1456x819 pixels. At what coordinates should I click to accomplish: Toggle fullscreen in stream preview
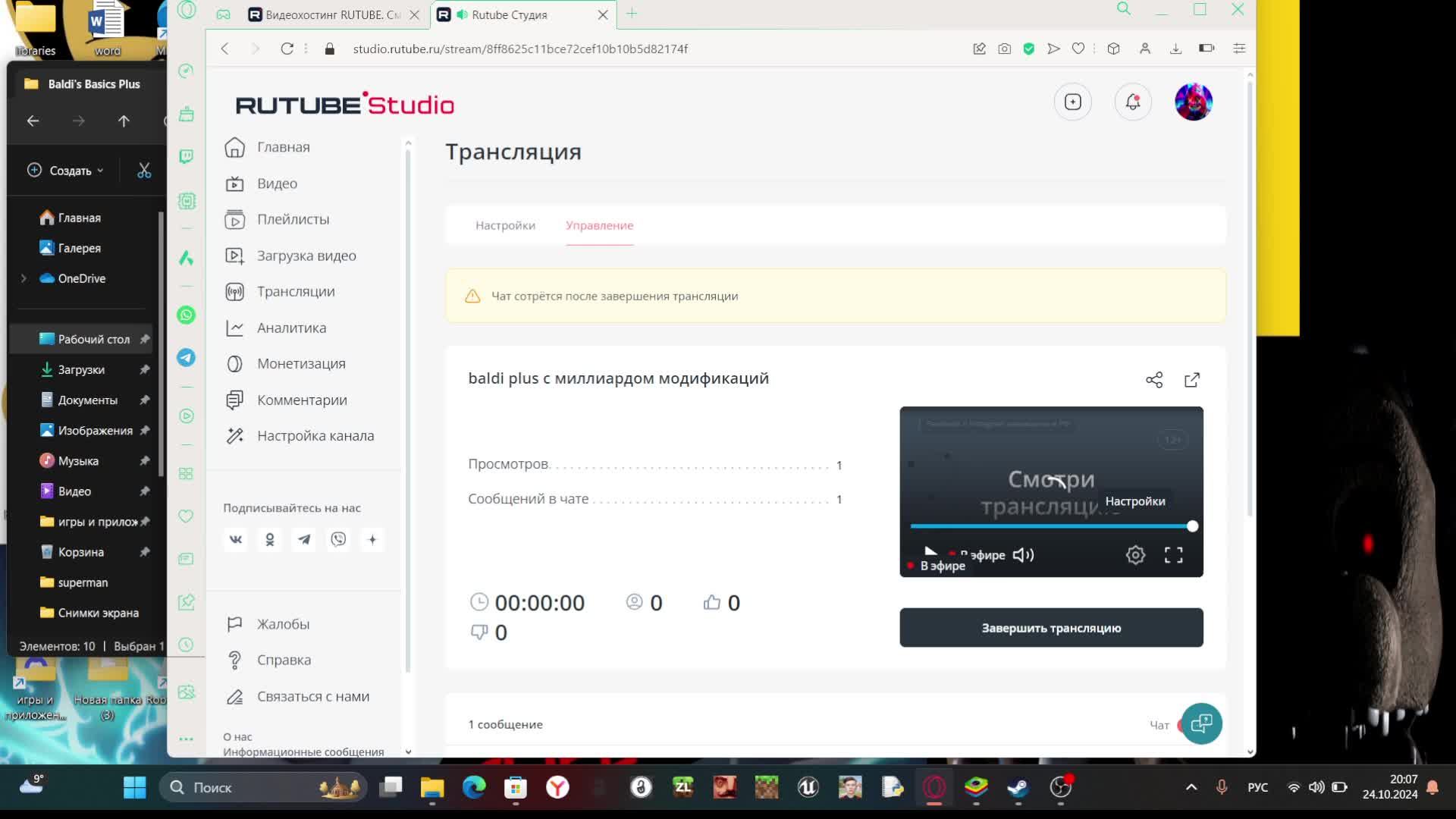point(1173,555)
